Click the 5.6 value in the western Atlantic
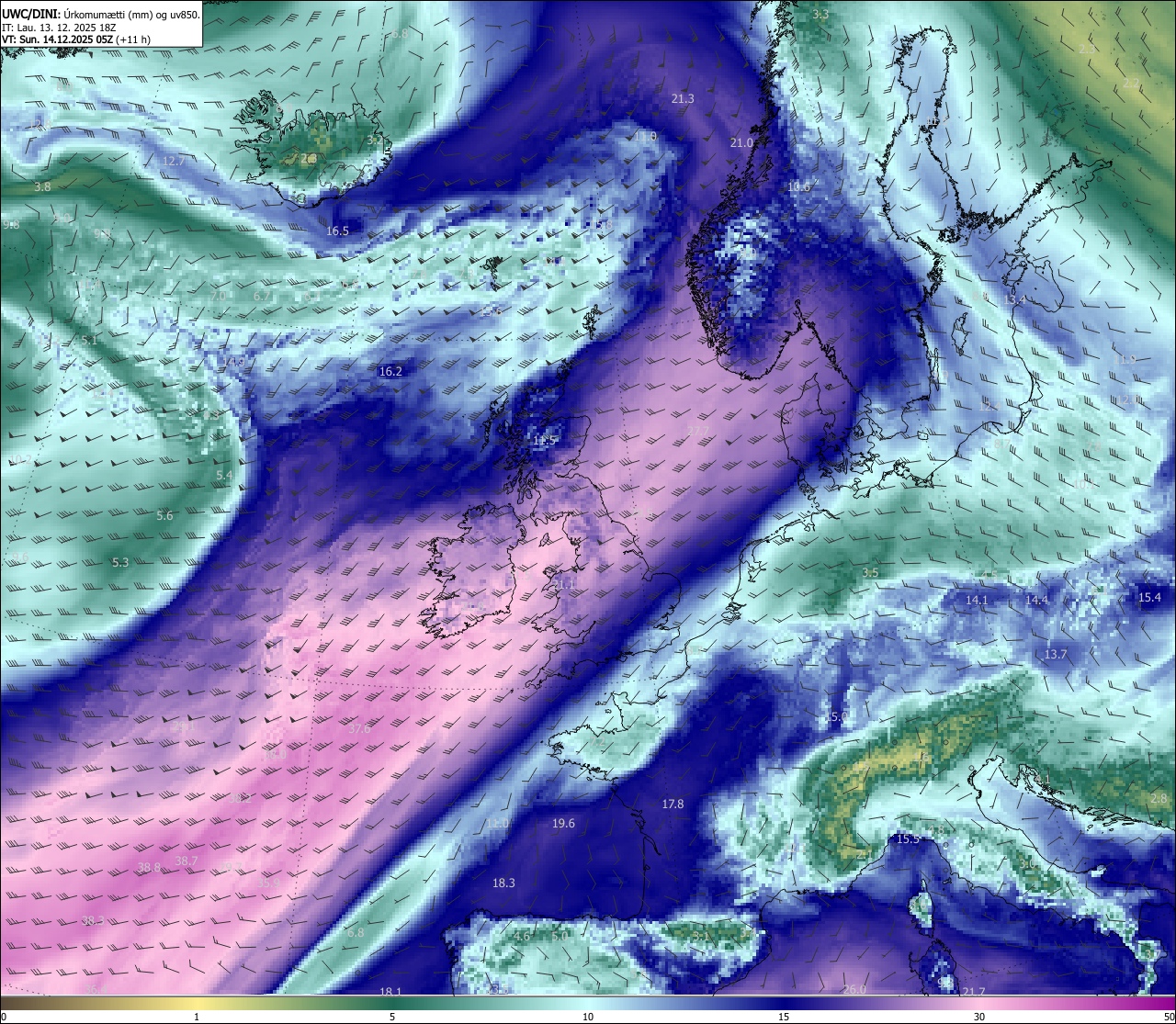 pos(164,516)
